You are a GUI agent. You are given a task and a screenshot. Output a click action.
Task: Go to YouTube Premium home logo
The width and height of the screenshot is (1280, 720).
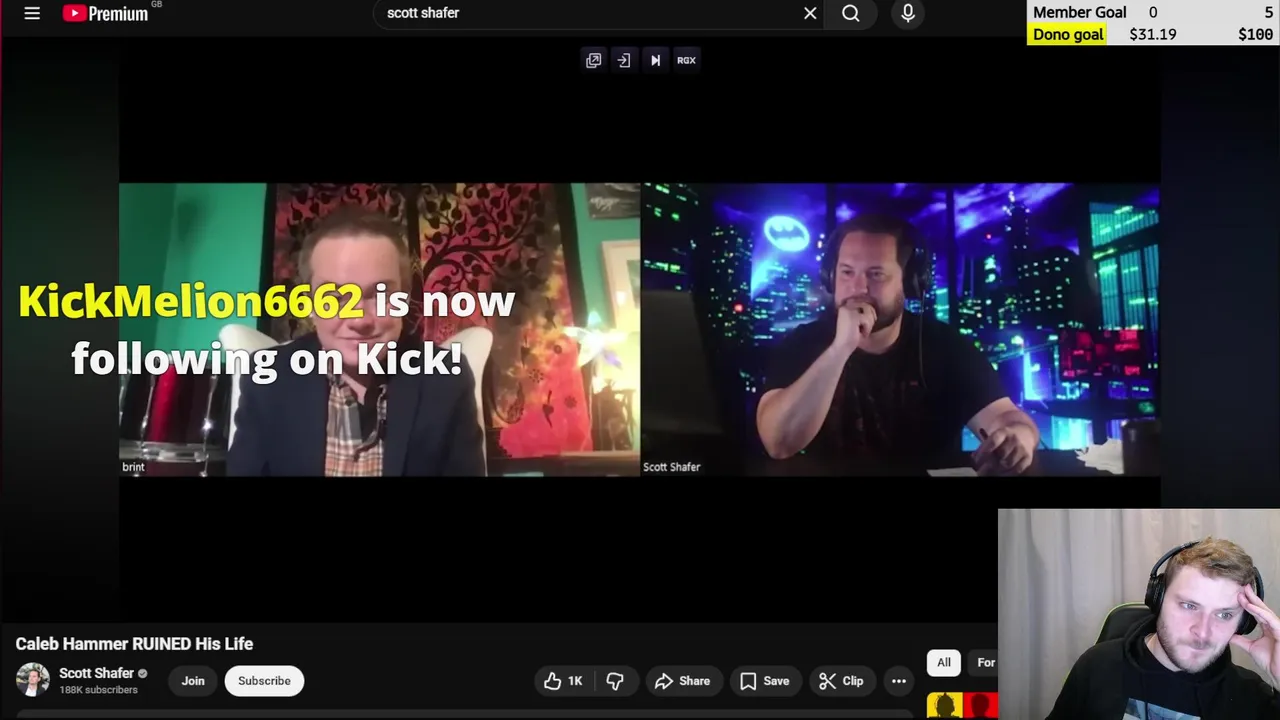point(106,13)
